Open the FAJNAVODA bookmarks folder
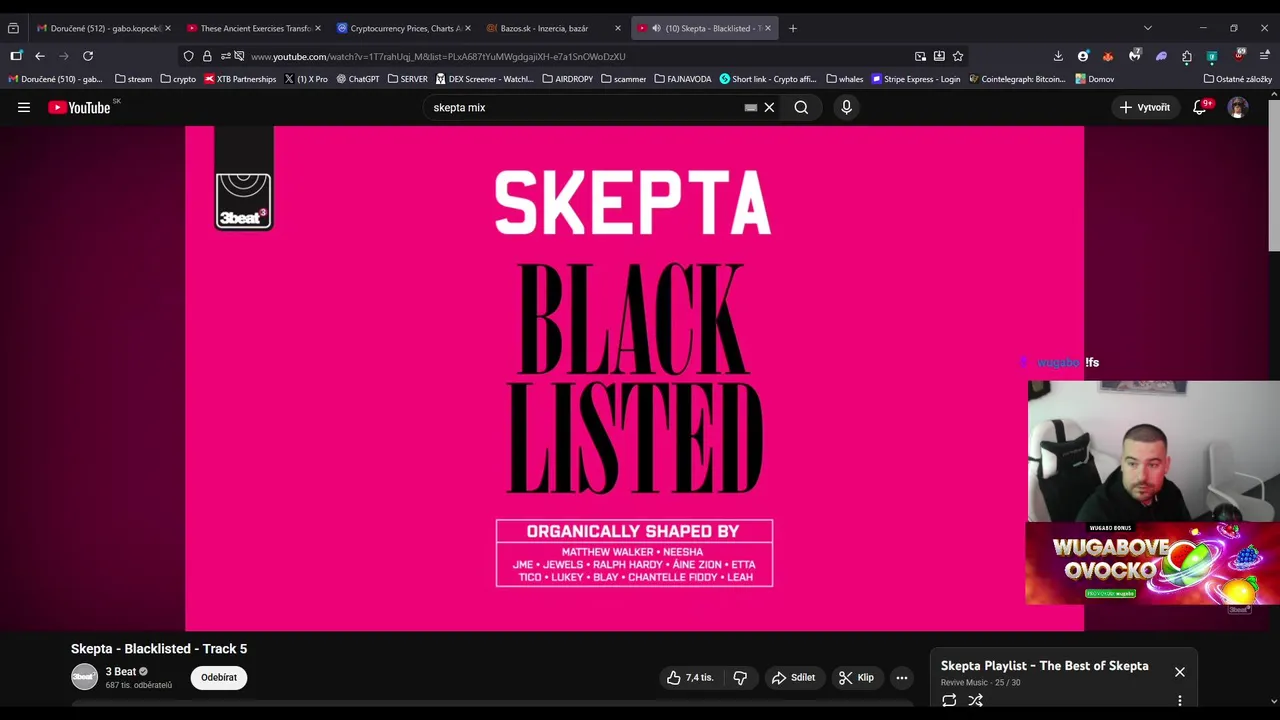 point(683,79)
